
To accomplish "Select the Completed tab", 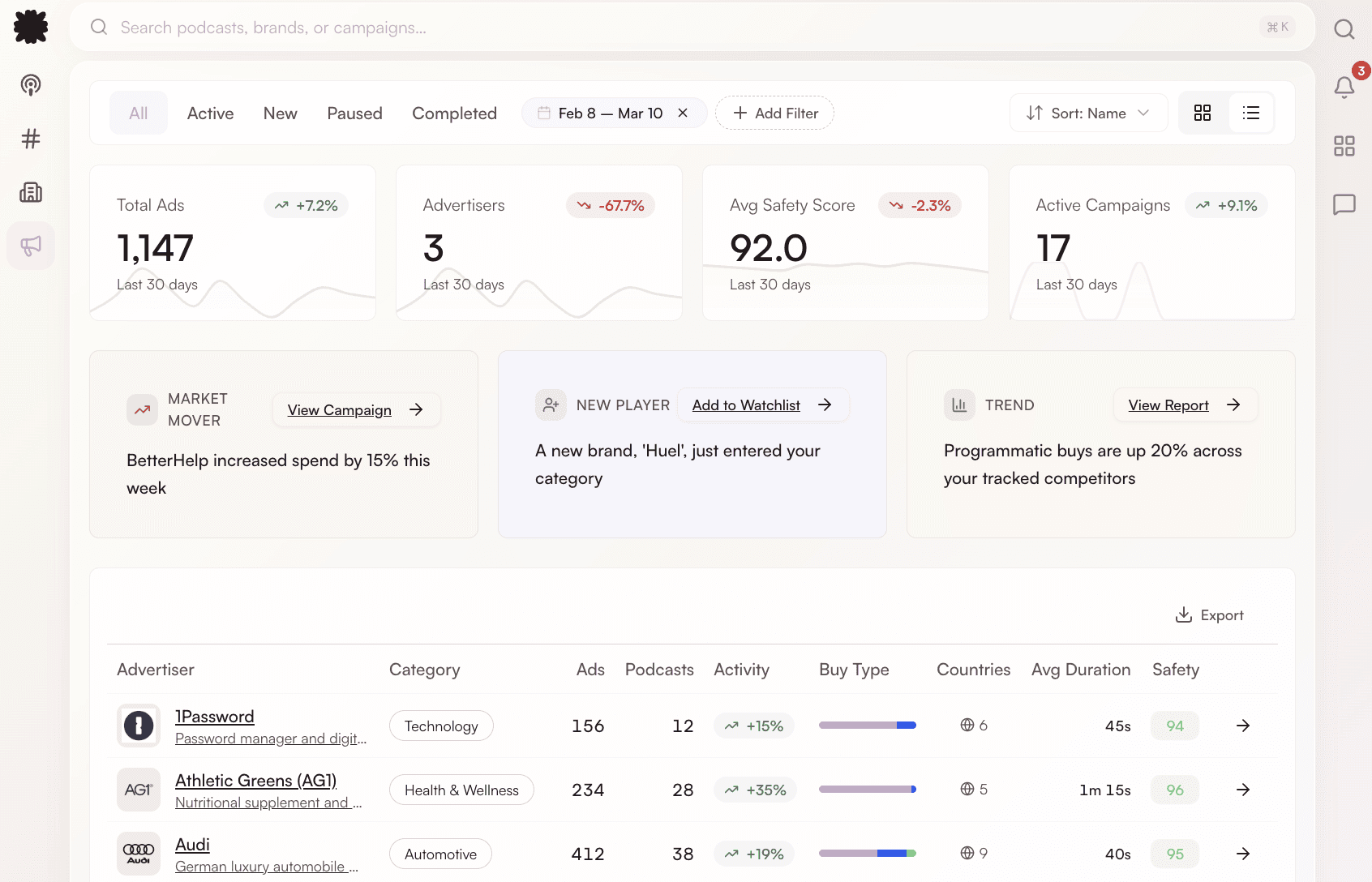I will point(455,113).
